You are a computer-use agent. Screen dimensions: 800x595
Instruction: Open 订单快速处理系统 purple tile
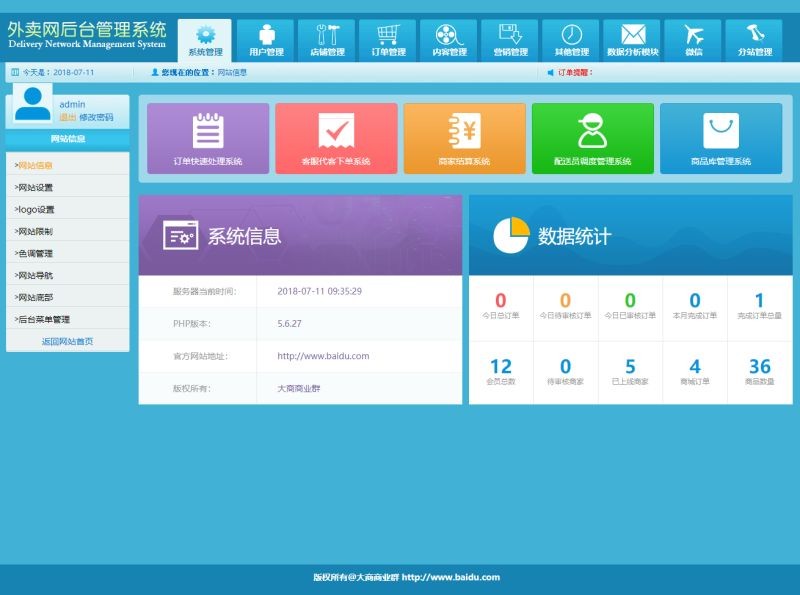pos(208,138)
